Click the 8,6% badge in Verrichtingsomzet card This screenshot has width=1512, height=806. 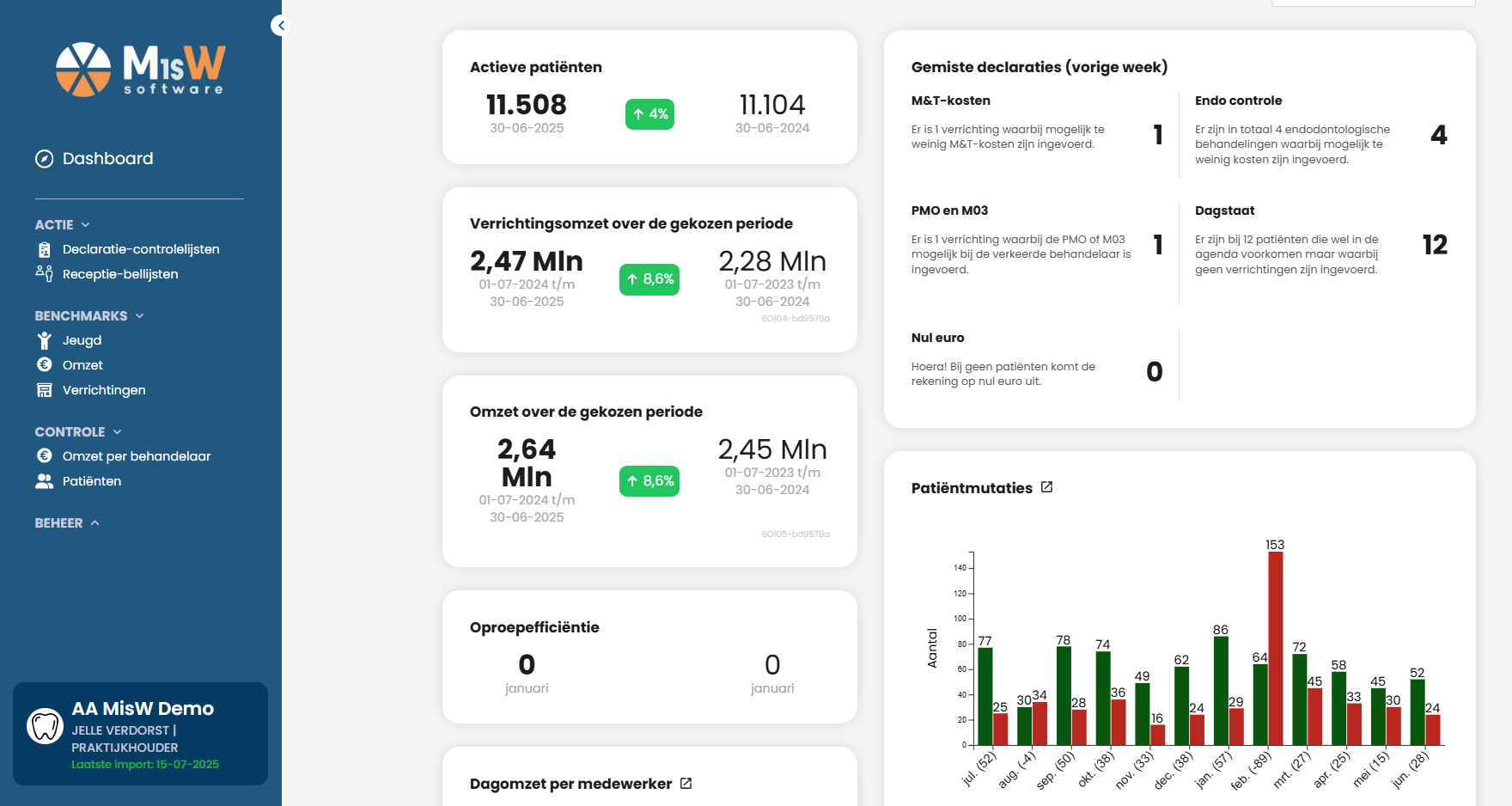(649, 279)
